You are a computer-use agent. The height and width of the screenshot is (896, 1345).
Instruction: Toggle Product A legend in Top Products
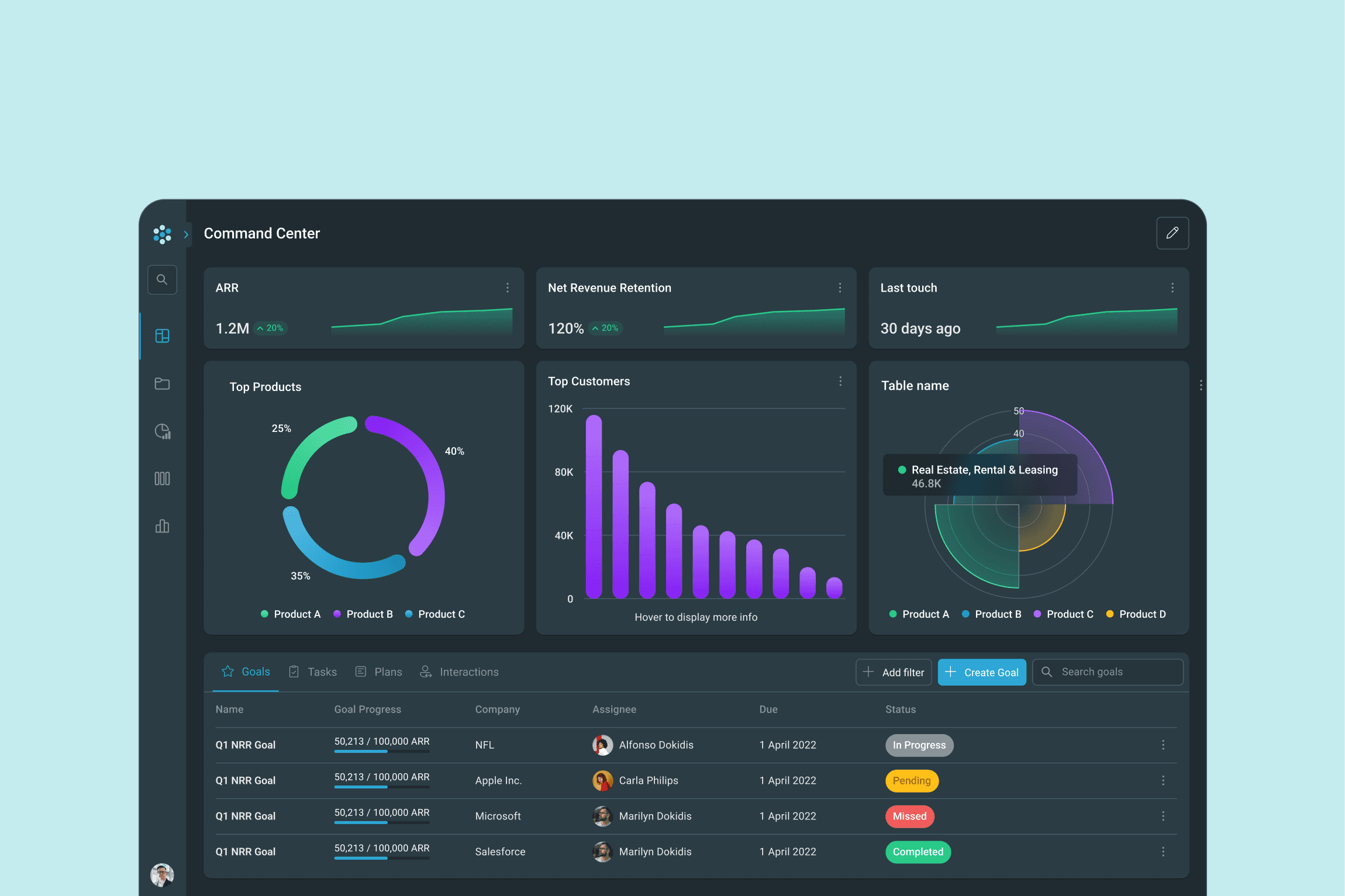291,614
